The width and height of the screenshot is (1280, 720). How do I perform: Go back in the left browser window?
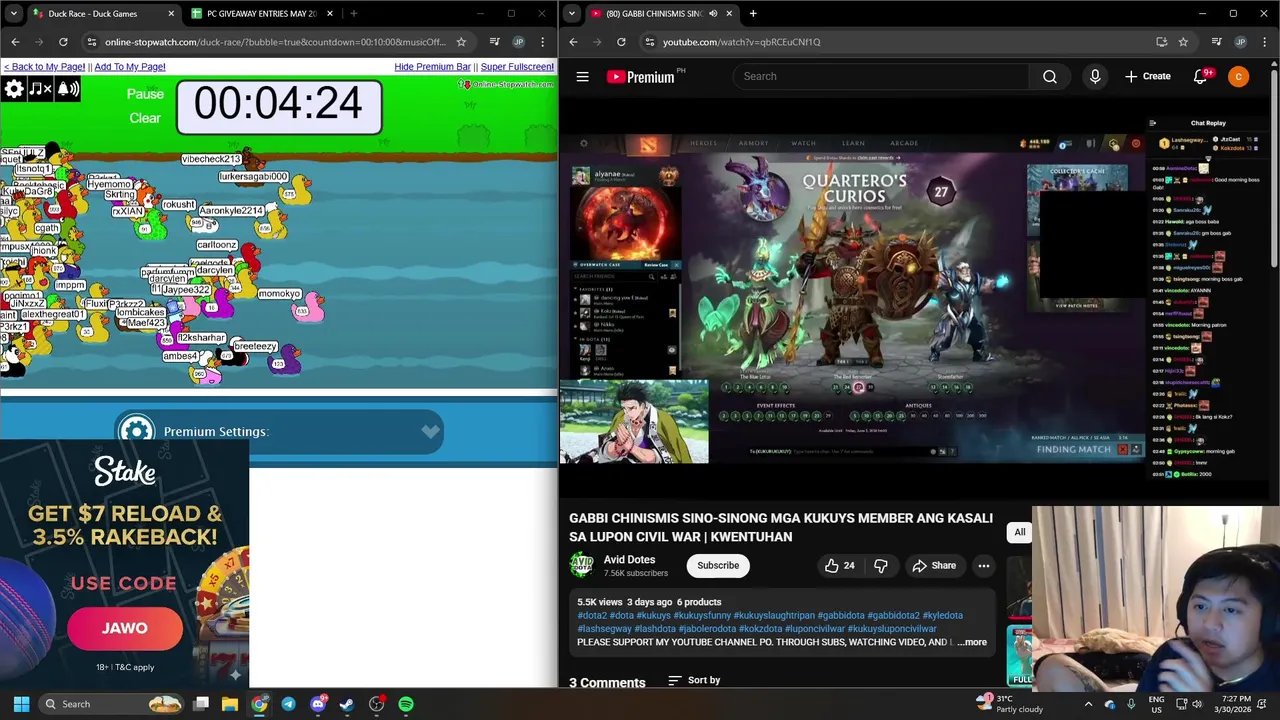pos(15,42)
